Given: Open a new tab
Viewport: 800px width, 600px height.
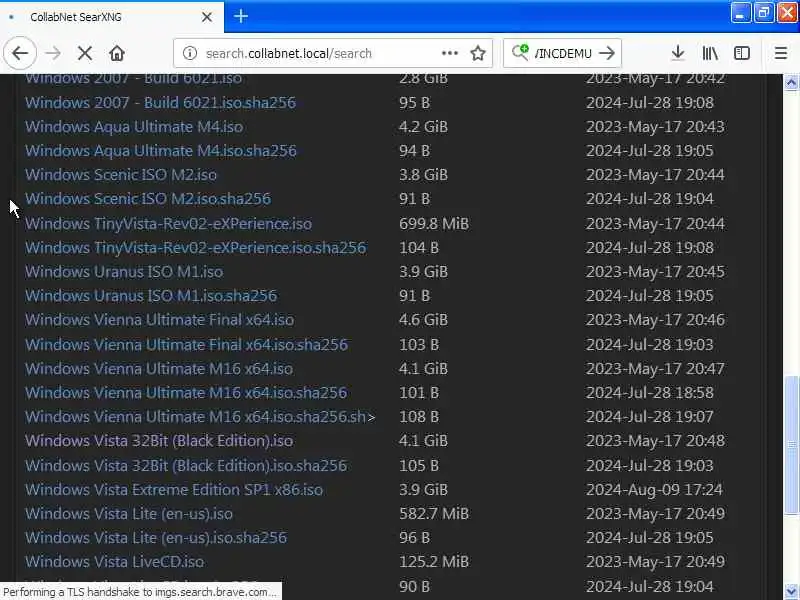Looking at the screenshot, I should (241, 16).
